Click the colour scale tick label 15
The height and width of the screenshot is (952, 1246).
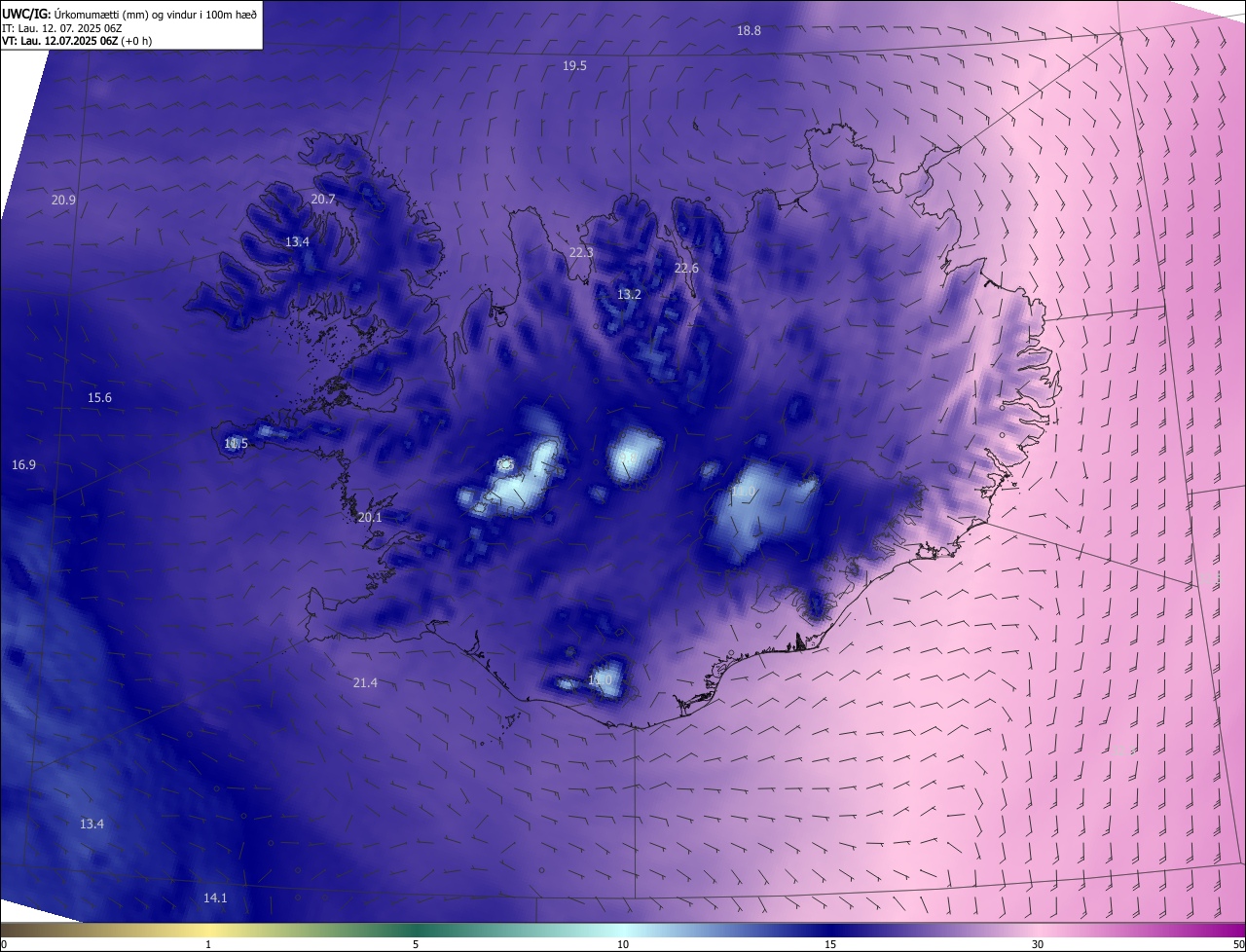point(830,944)
